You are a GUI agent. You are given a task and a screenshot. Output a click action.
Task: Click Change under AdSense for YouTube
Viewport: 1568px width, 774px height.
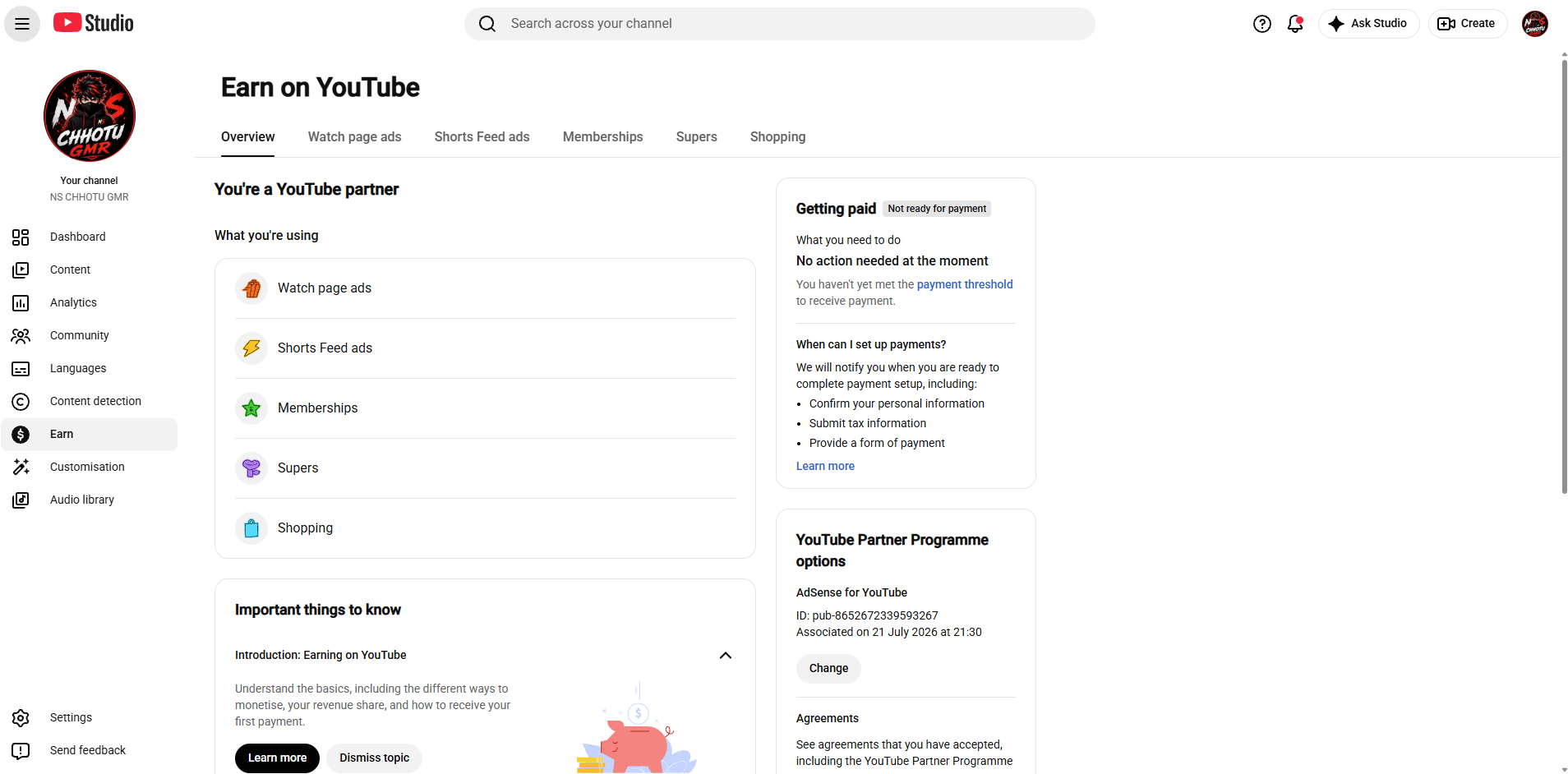pyautogui.click(x=828, y=668)
